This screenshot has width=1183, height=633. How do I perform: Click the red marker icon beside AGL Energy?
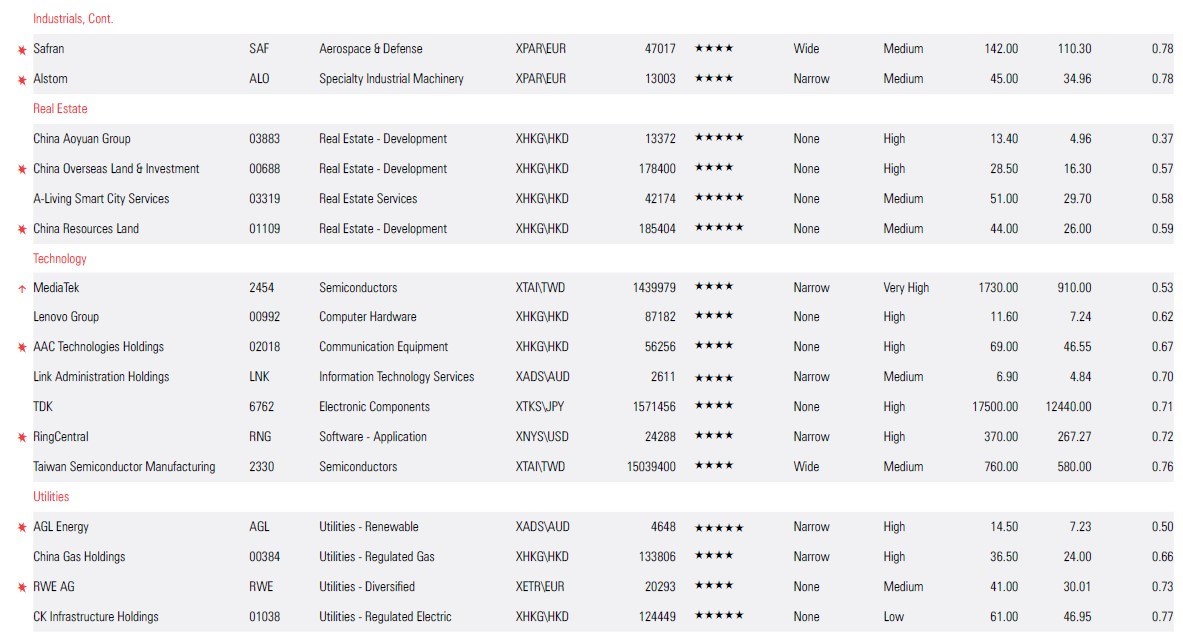(x=21, y=527)
